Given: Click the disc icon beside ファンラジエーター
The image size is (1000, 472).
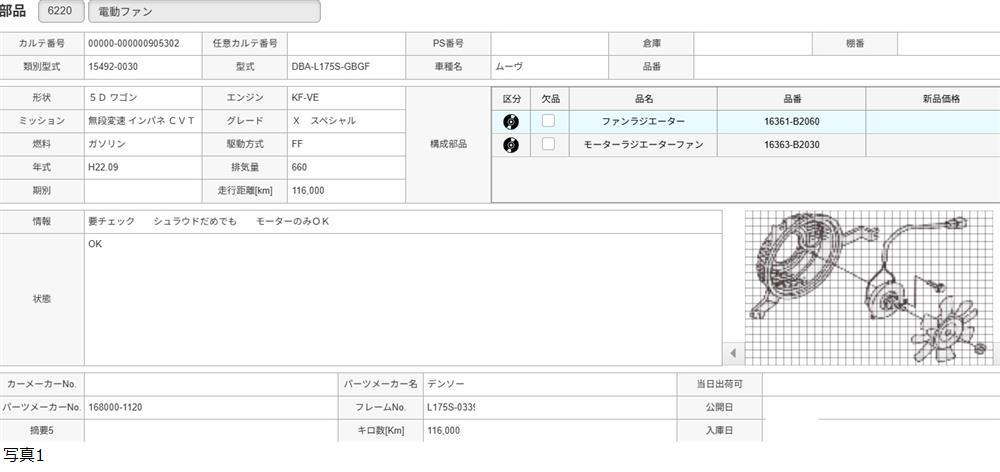Looking at the screenshot, I should pyautogui.click(x=511, y=122).
